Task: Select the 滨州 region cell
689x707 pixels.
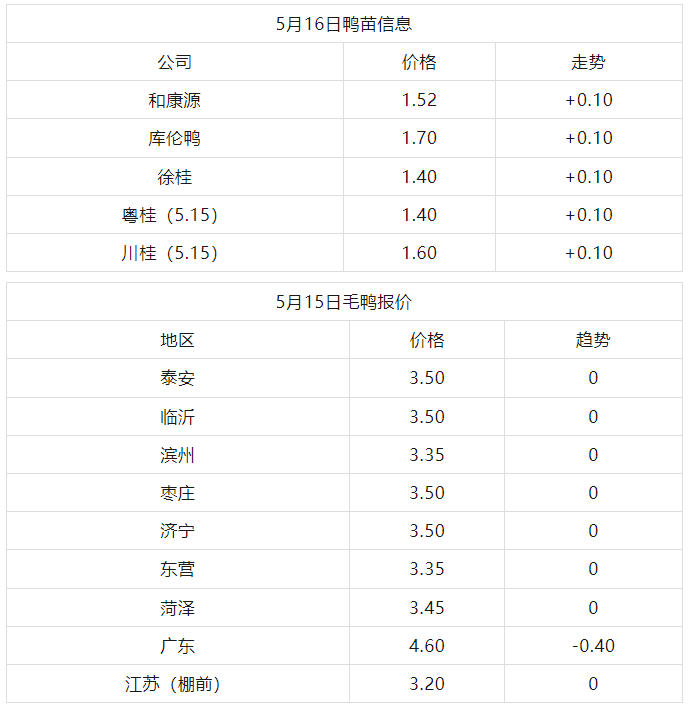Action: pyautogui.click(x=178, y=455)
